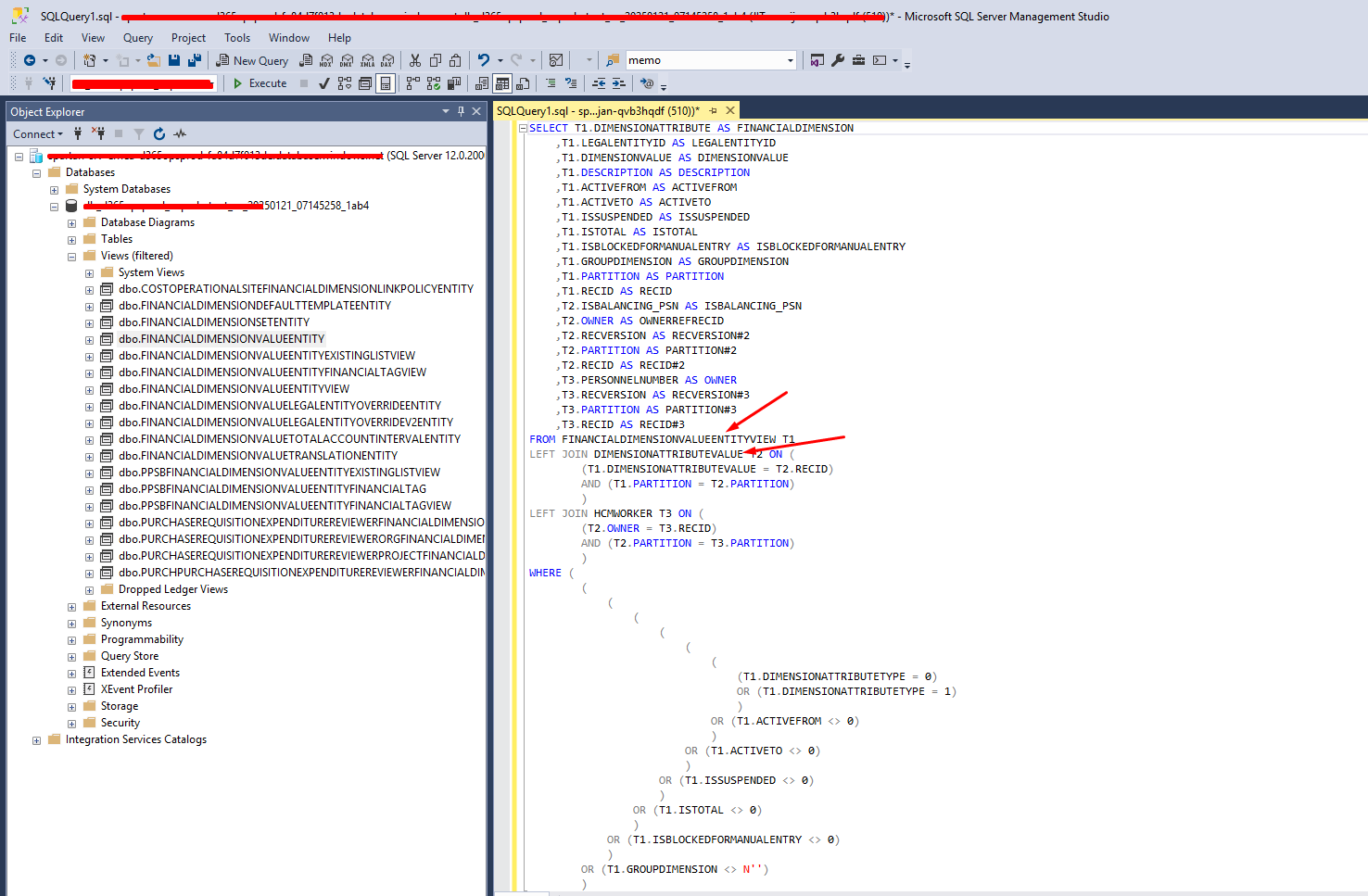Open Activity Monitor icon in Object Explorer
This screenshot has width=1368, height=896.
click(180, 133)
